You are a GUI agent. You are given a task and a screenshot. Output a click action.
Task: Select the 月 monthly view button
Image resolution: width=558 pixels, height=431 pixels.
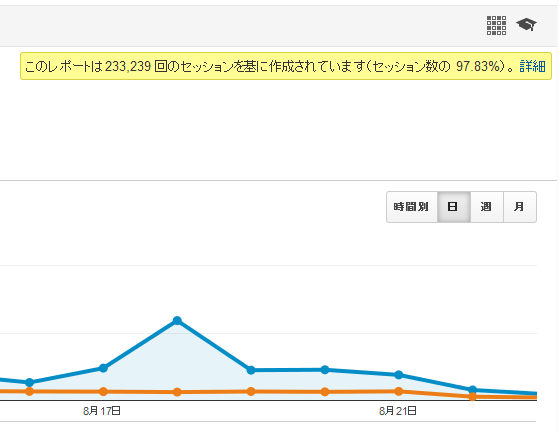click(x=520, y=207)
